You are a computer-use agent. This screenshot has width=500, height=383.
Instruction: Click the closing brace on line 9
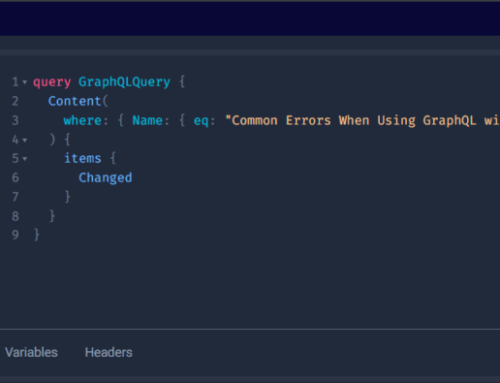coord(37,235)
